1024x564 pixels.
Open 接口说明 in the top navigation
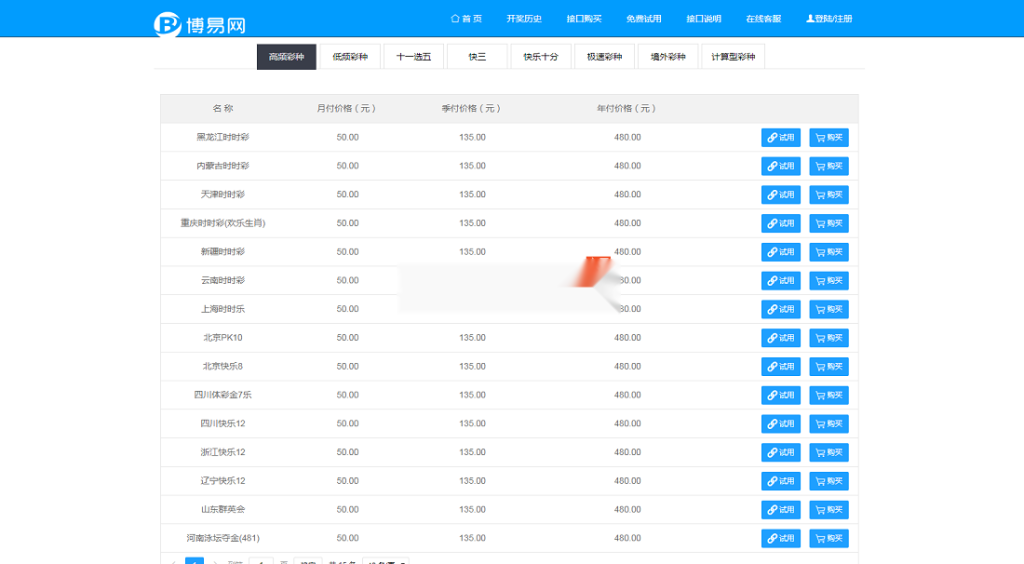[x=703, y=19]
